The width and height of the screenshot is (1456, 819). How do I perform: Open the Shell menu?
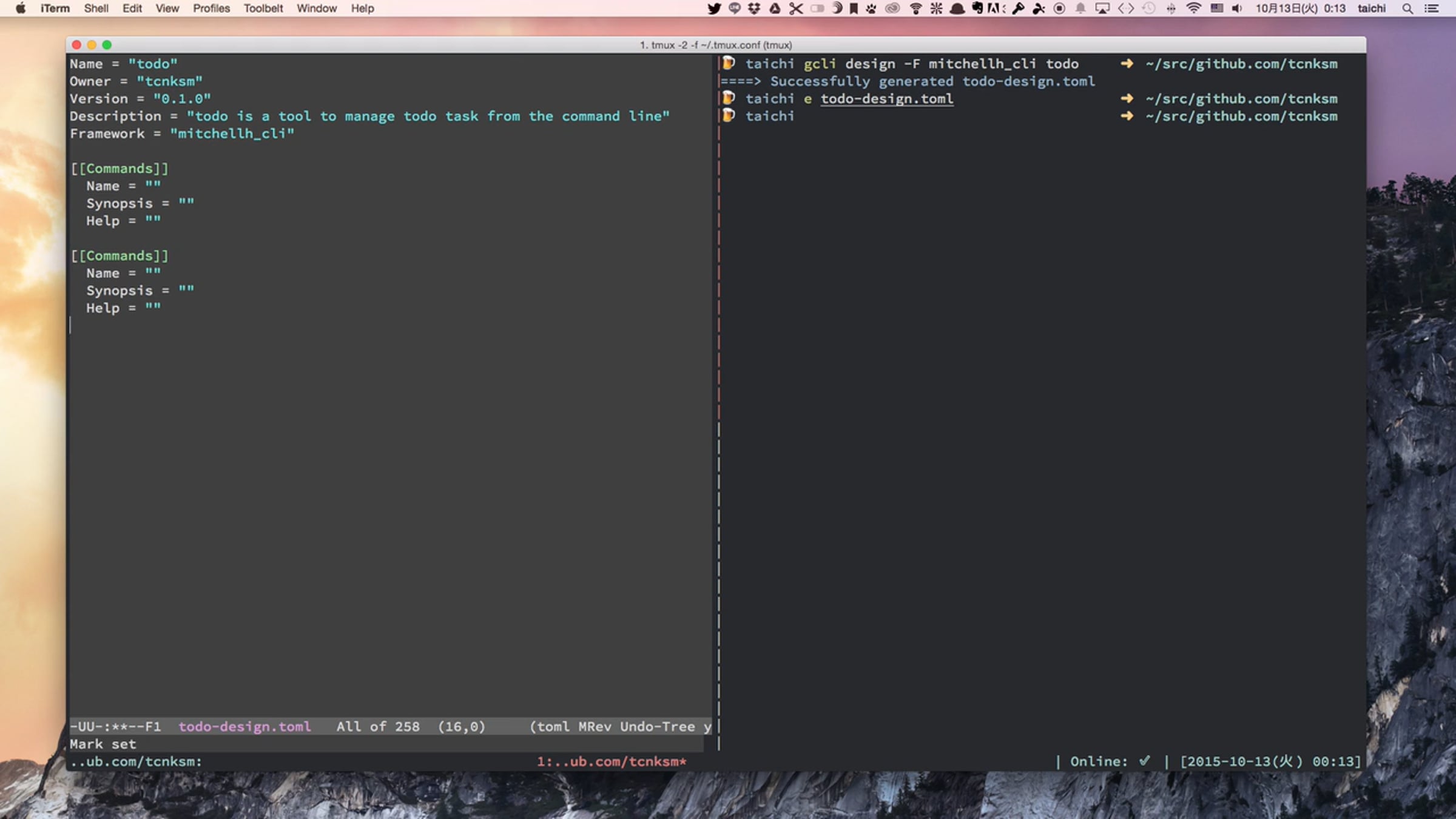(96, 8)
